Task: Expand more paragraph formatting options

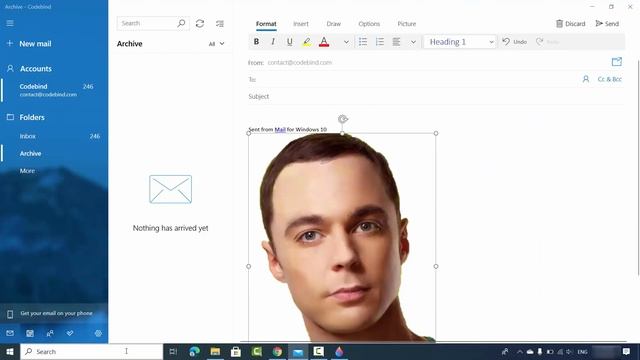Action: tap(413, 42)
